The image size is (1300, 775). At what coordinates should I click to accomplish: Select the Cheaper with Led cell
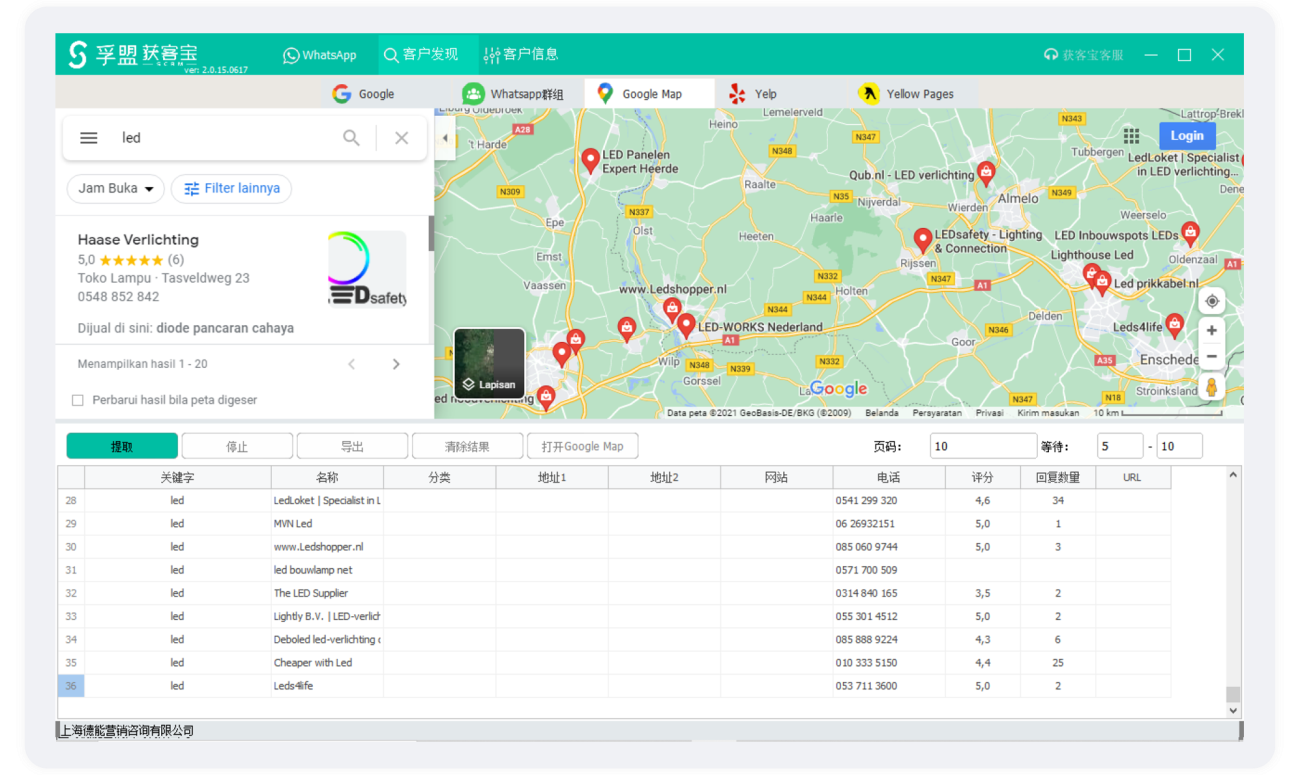click(327, 662)
